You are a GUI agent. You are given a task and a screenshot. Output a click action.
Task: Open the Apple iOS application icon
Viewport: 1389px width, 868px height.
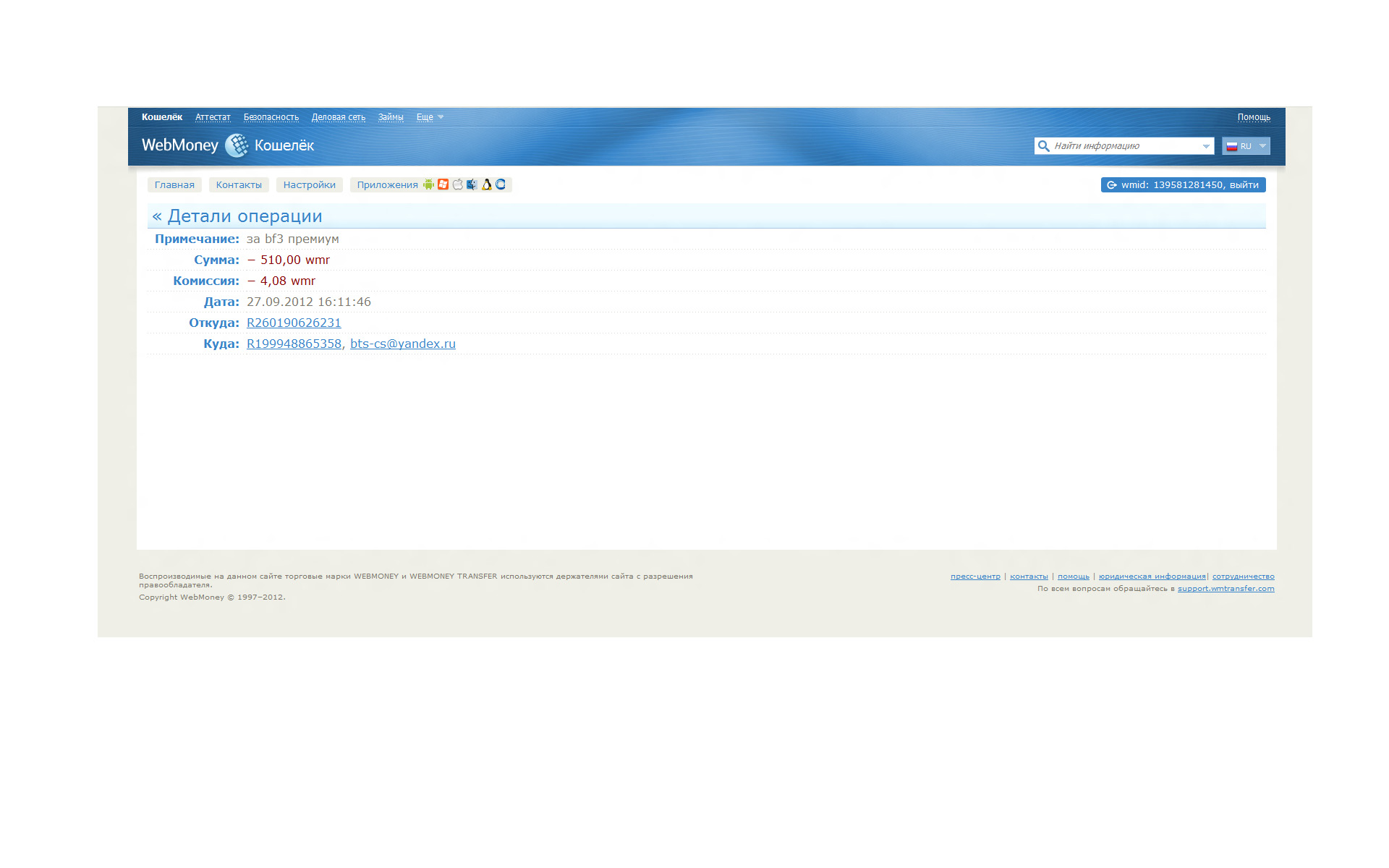(457, 184)
